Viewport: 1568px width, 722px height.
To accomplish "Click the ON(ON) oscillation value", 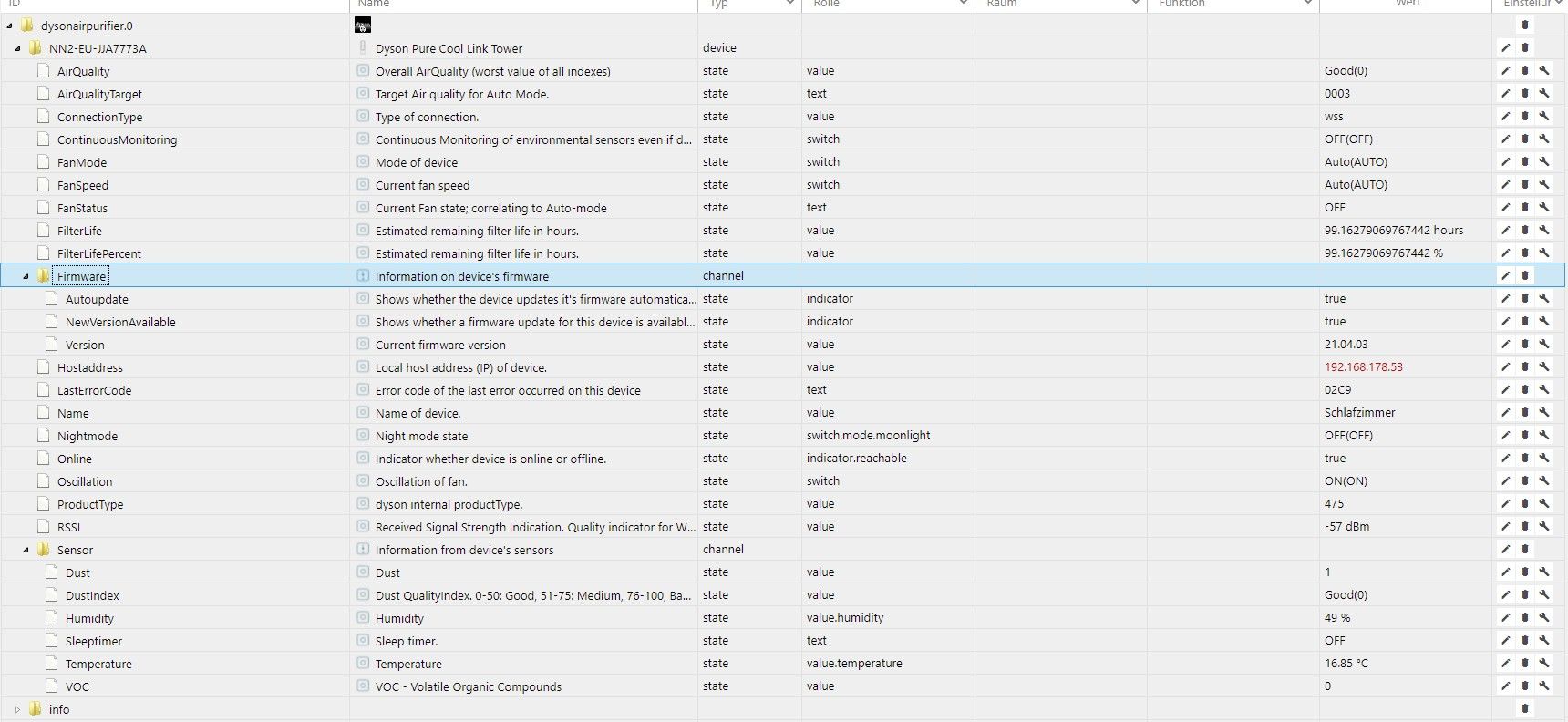I will coord(1346,481).
